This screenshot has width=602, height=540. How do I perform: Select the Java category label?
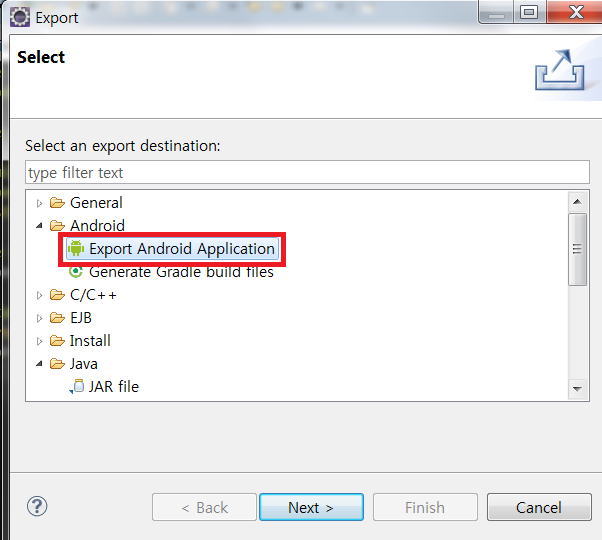(x=84, y=364)
